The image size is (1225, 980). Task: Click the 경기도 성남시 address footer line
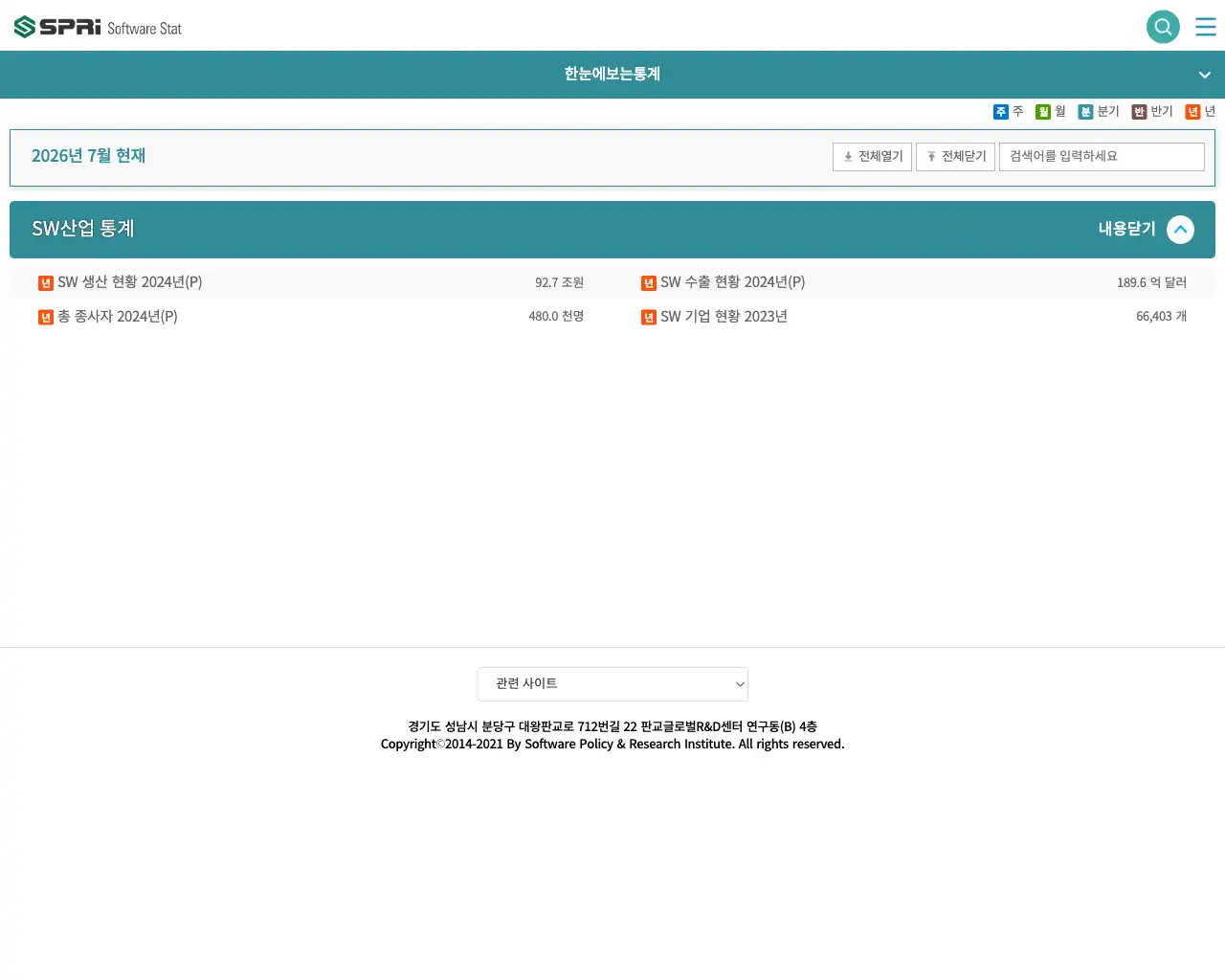612,727
